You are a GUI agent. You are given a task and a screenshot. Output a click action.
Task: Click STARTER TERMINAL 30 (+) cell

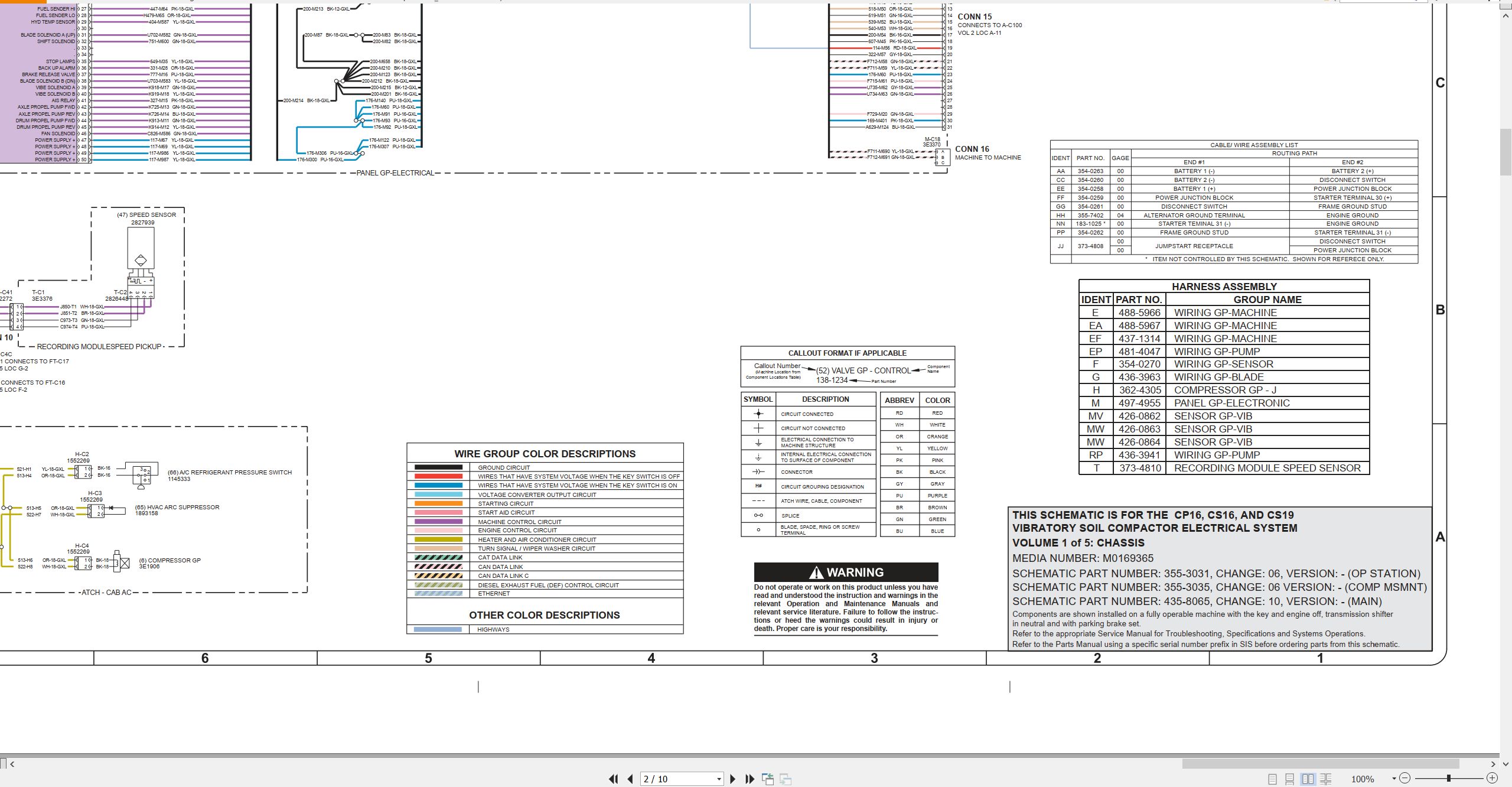(1352, 197)
